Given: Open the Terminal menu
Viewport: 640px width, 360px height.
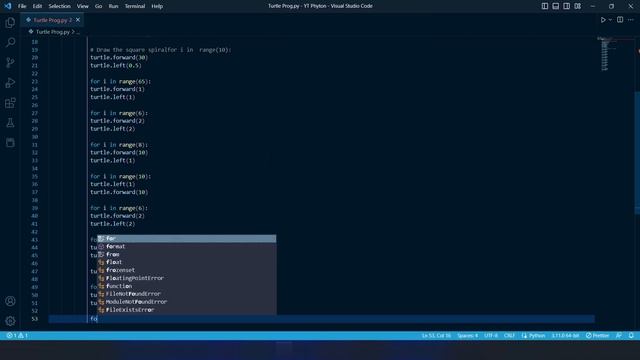Looking at the screenshot, I should click(135, 6).
